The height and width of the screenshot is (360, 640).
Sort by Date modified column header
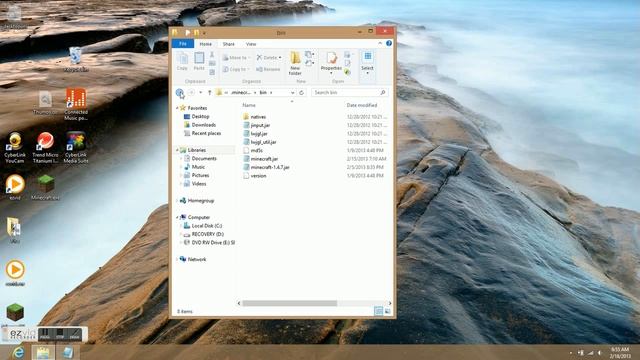[x=362, y=105]
